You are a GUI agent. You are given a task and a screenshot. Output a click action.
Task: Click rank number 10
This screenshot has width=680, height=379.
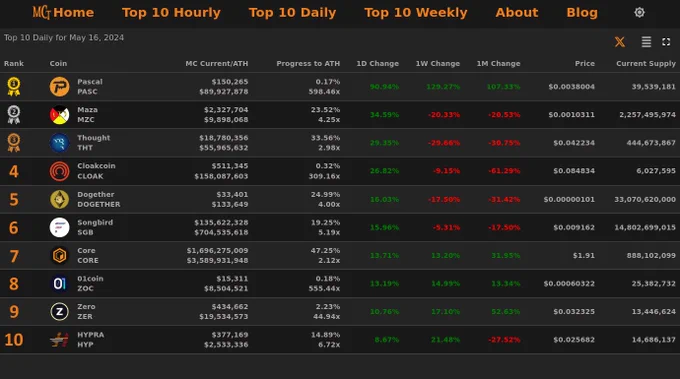point(14,340)
